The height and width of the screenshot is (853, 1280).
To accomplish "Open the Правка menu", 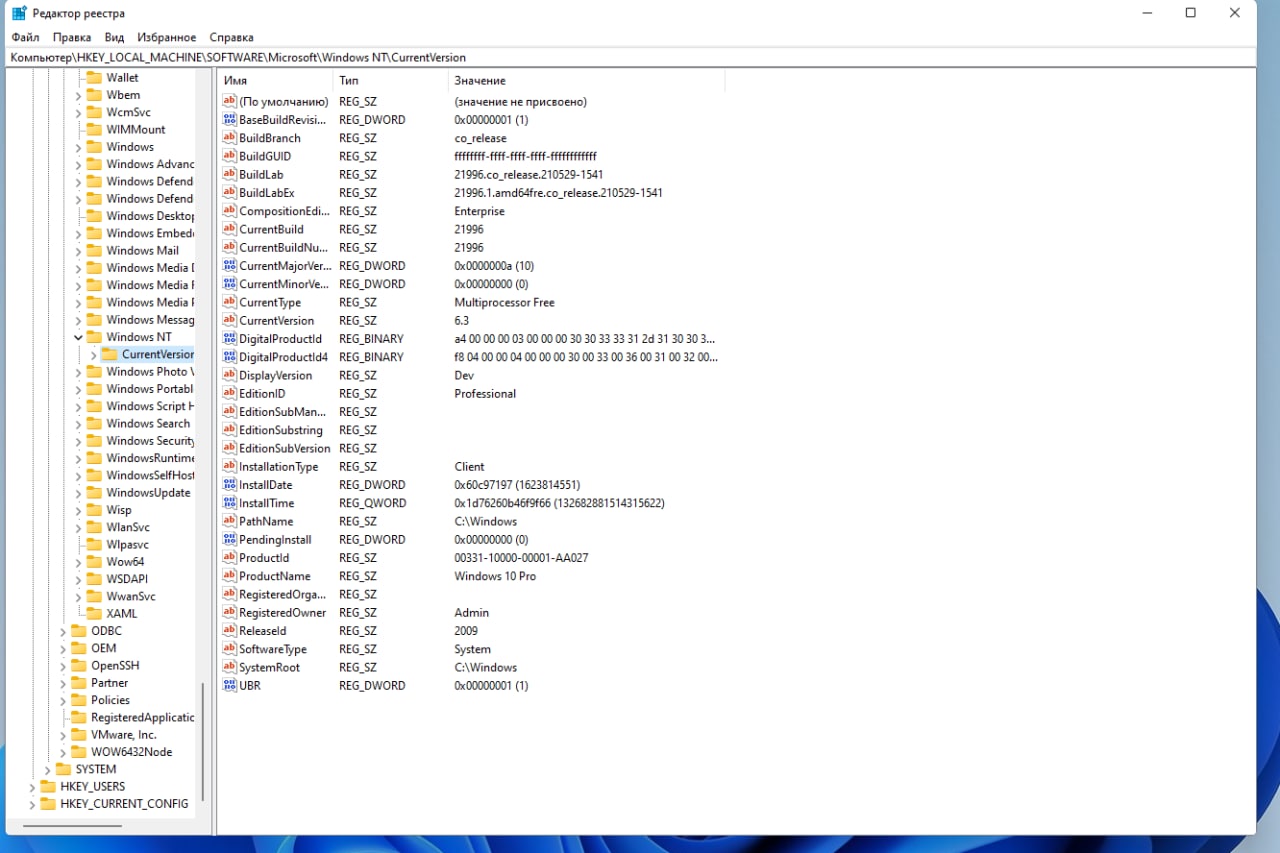I will [72, 37].
